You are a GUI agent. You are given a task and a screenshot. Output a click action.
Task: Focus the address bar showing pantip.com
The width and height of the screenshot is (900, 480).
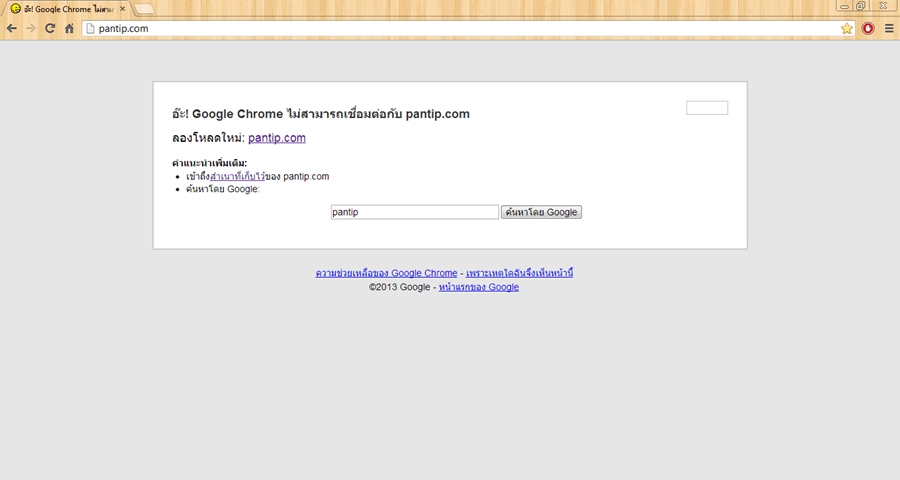pyautogui.click(x=468, y=28)
